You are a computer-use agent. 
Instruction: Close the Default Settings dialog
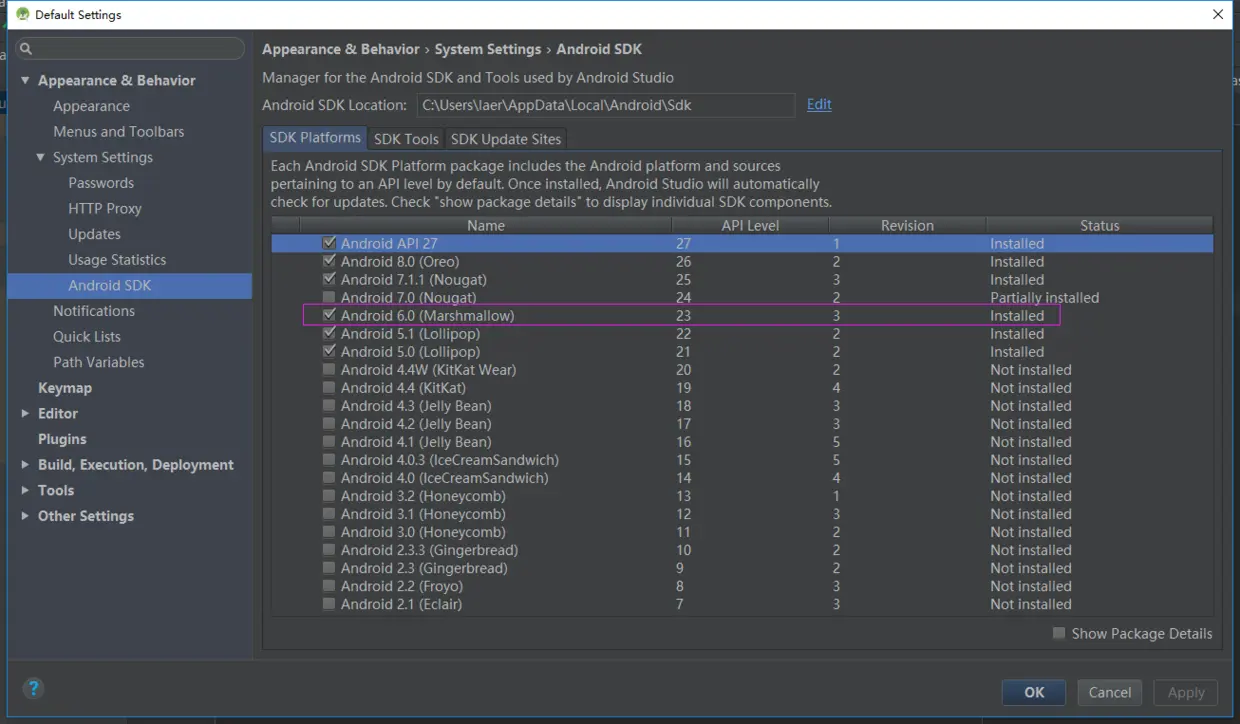(1217, 14)
